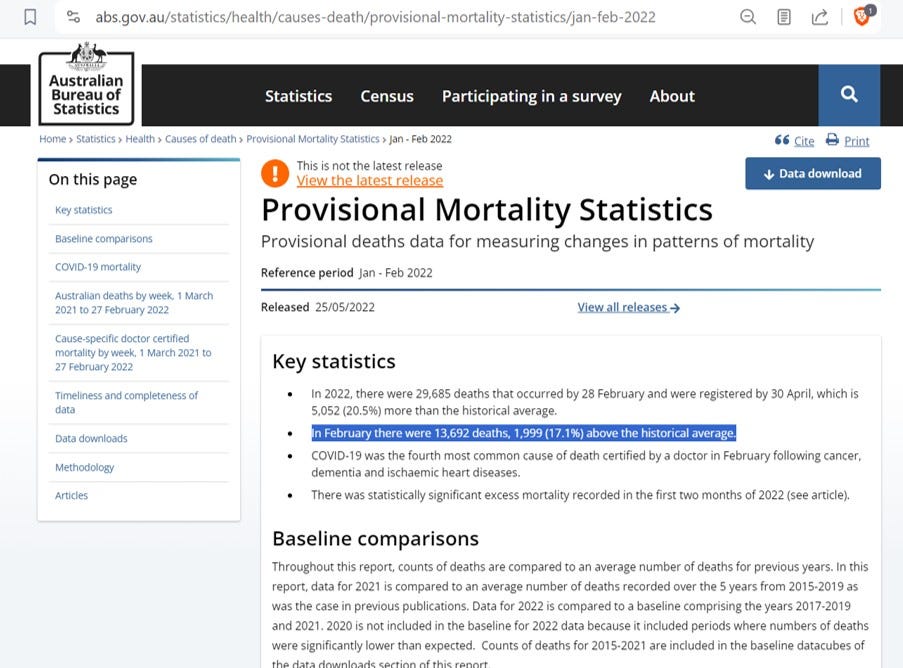Click the COVID-19 fourth most common cause bullet
903x668 pixels.
tap(586, 464)
